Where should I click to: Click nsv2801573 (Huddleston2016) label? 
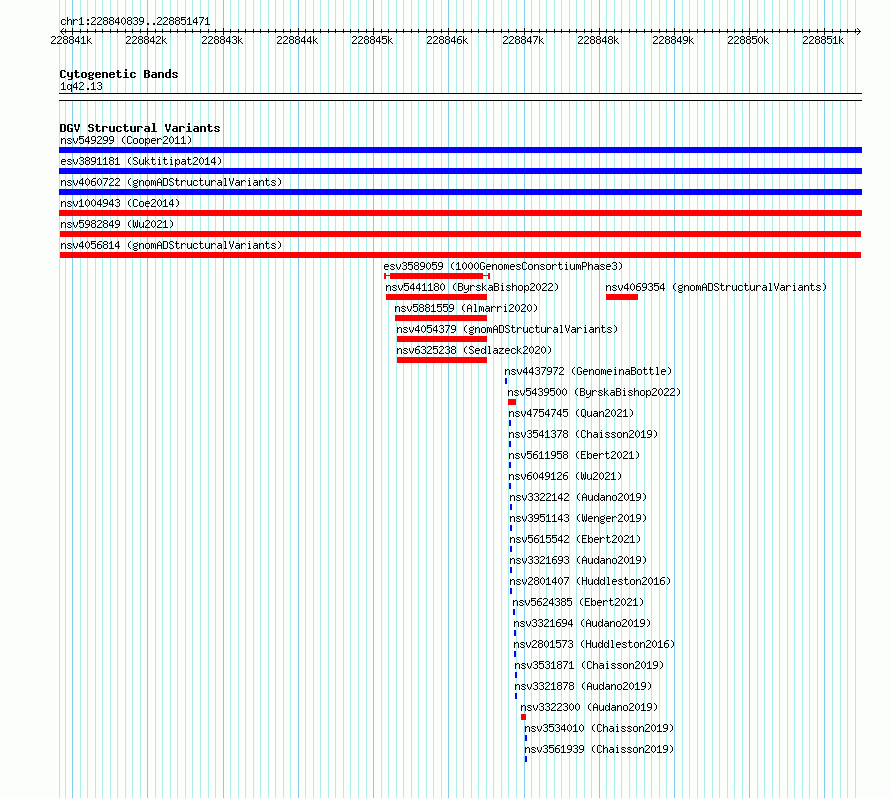pyautogui.click(x=594, y=644)
